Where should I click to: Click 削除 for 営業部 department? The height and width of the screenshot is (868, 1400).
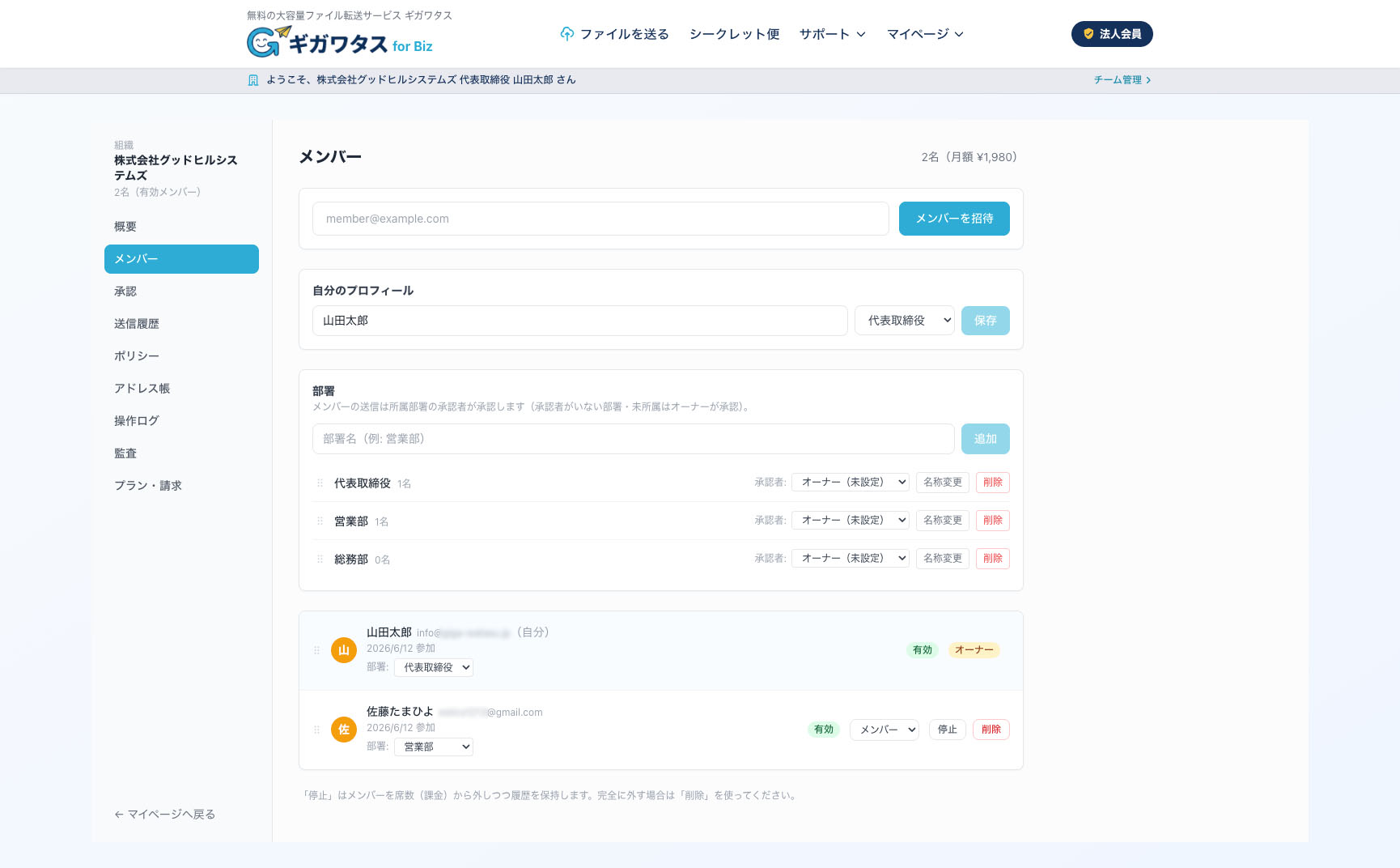pyautogui.click(x=993, y=521)
